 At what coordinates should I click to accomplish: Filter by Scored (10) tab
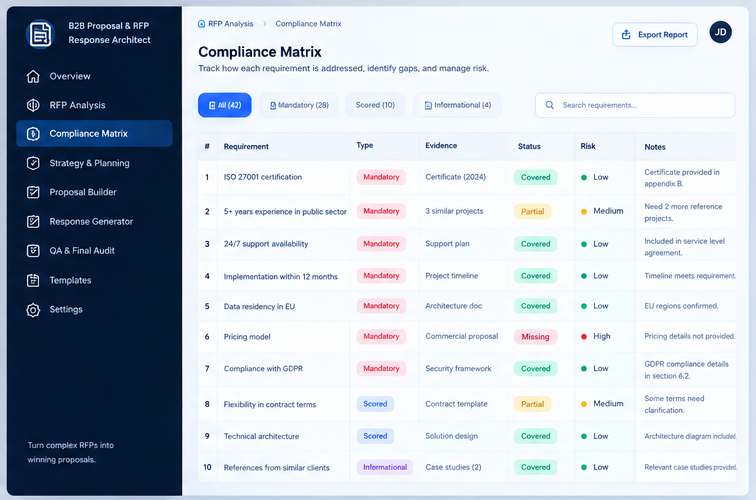375,105
